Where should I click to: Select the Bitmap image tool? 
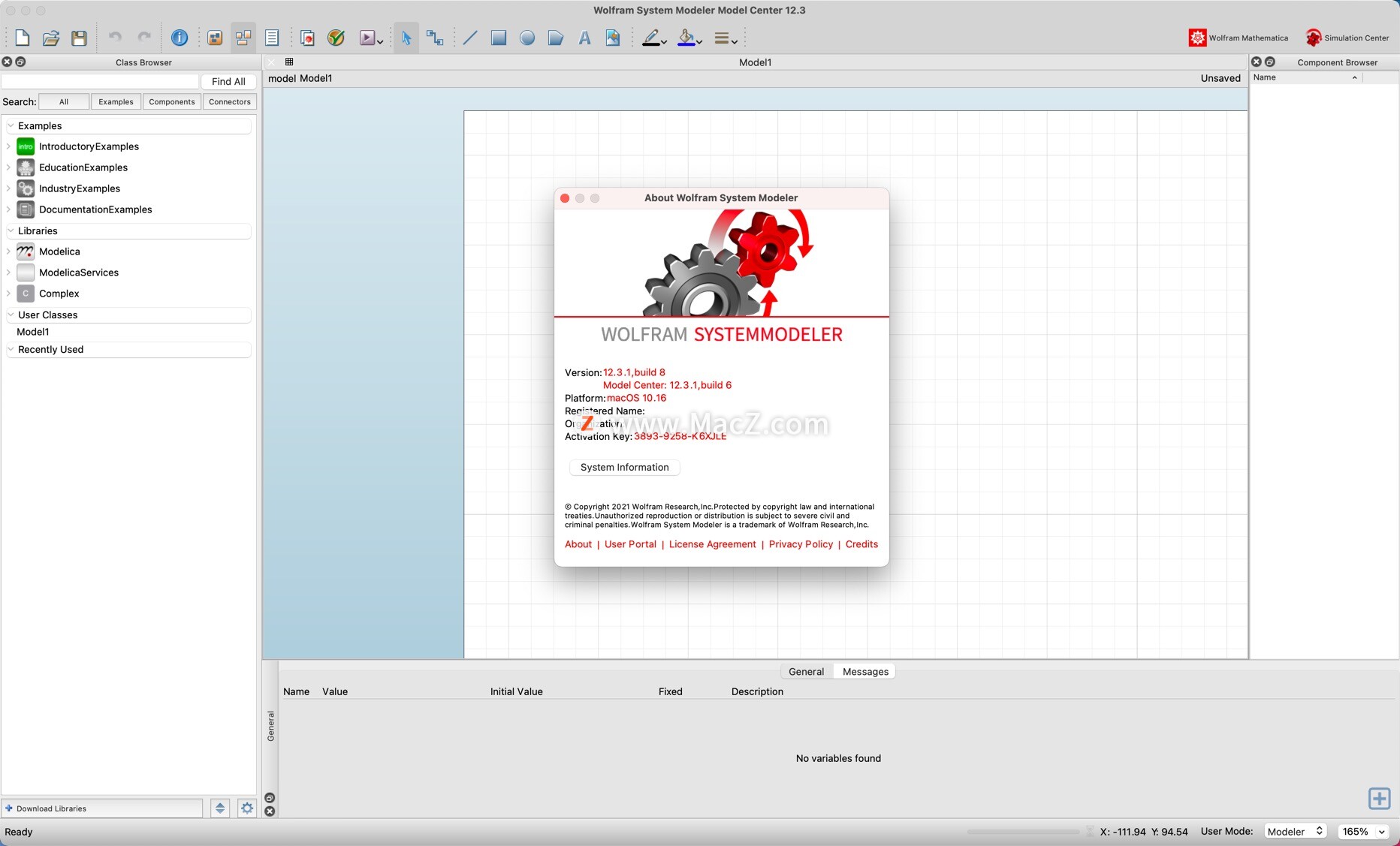[613, 38]
